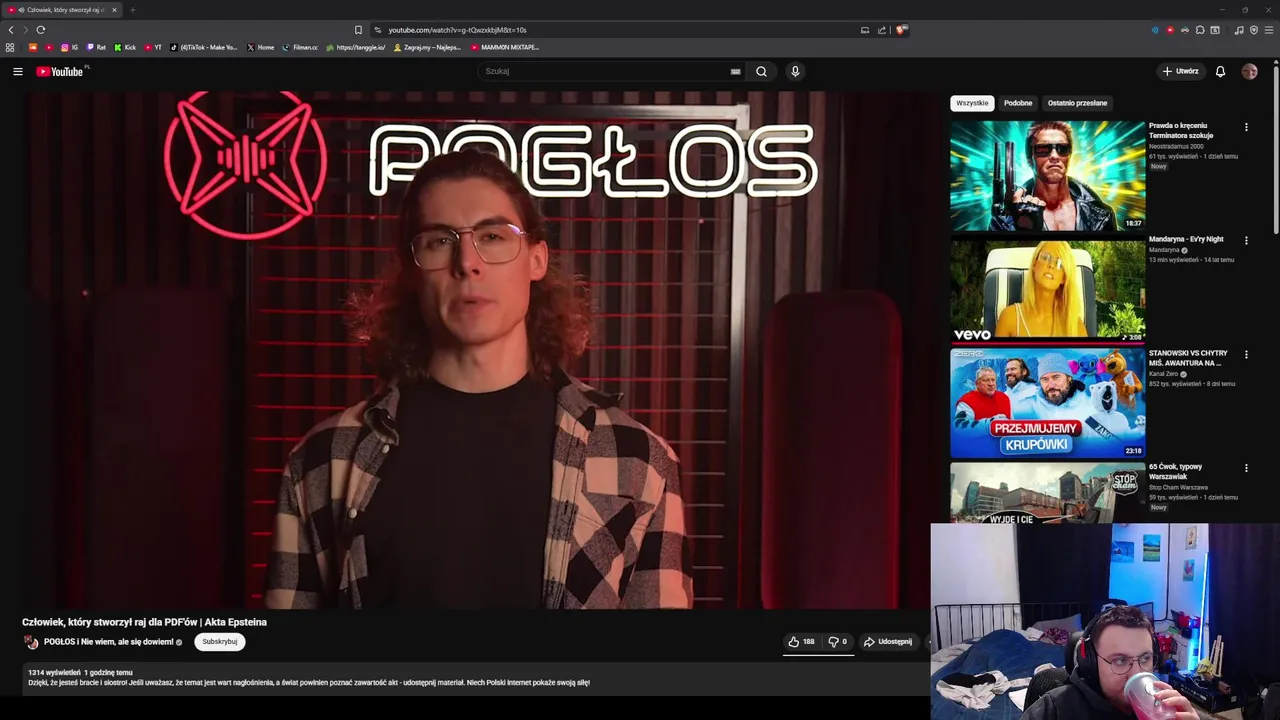The width and height of the screenshot is (1280, 720).
Task: Open more options for Mandaryna - Ev'ry Night
Action: tap(1246, 240)
